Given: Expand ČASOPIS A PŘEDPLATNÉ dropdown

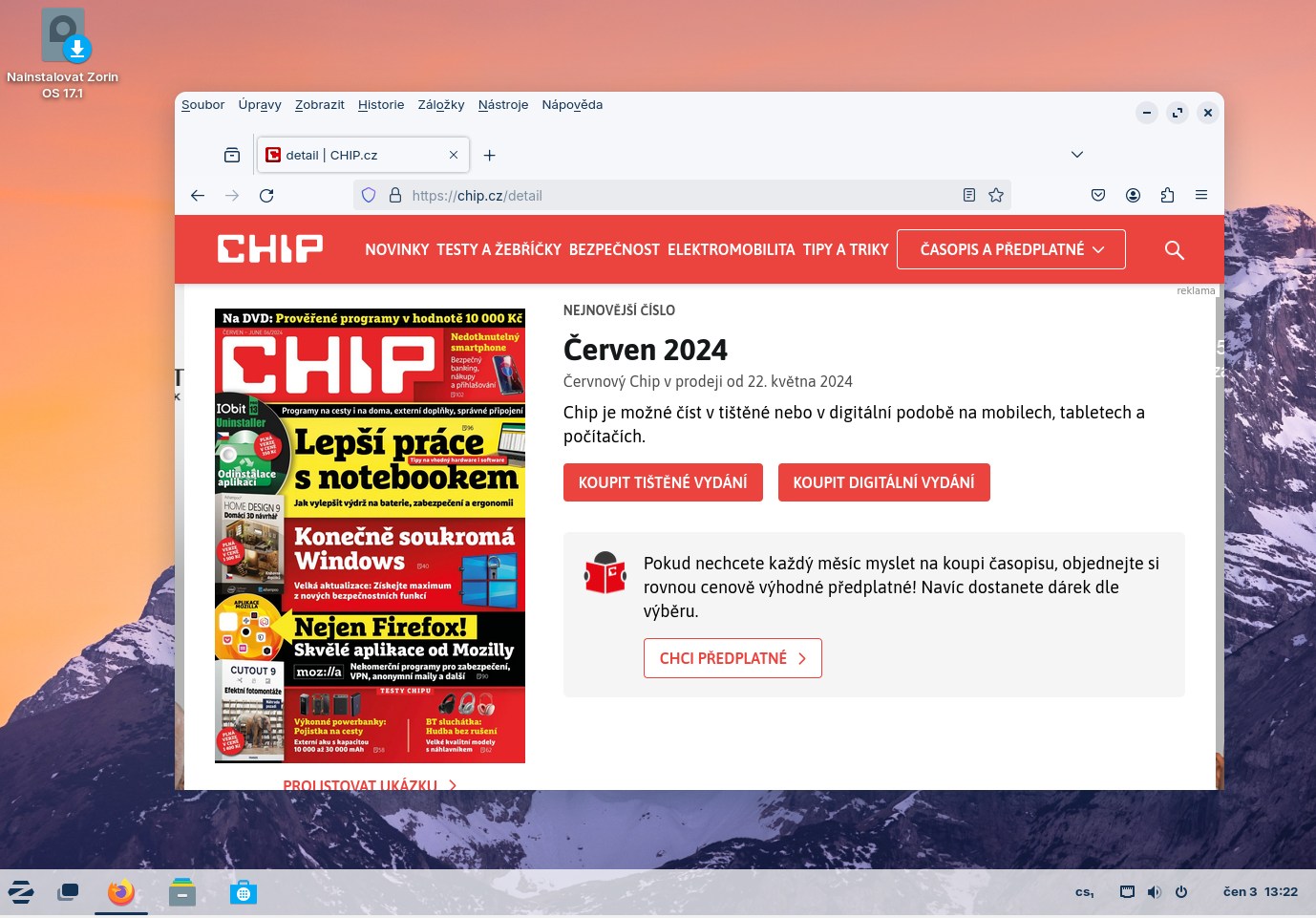Looking at the screenshot, I should (1011, 249).
